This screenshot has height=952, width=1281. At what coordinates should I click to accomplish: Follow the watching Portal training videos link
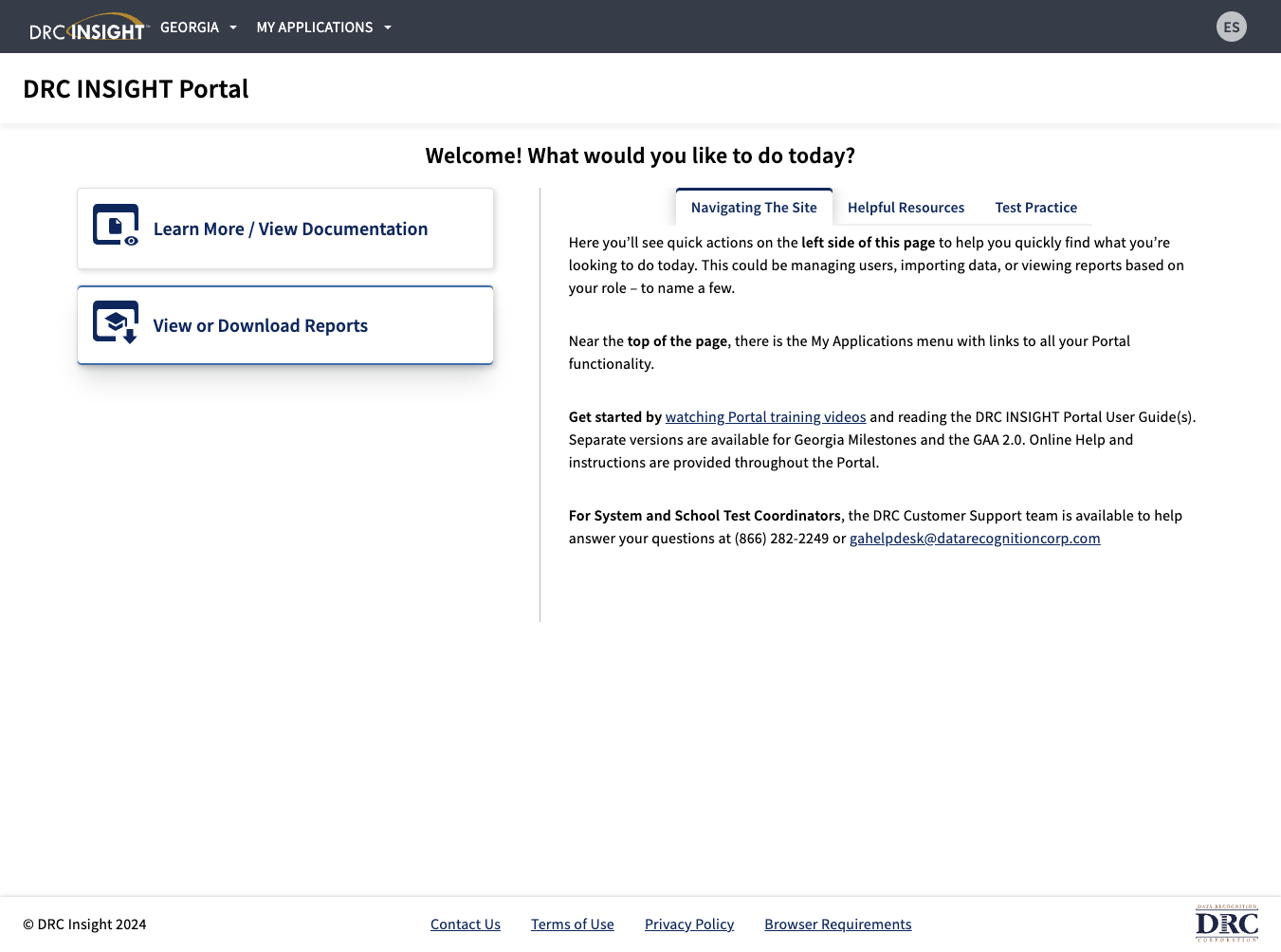(x=765, y=417)
